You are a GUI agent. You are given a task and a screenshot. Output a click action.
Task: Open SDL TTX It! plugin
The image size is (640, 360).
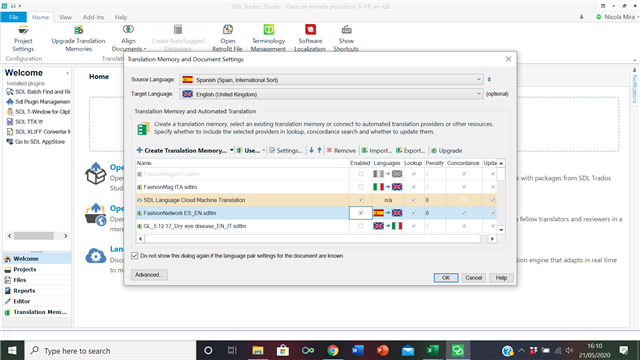point(25,122)
